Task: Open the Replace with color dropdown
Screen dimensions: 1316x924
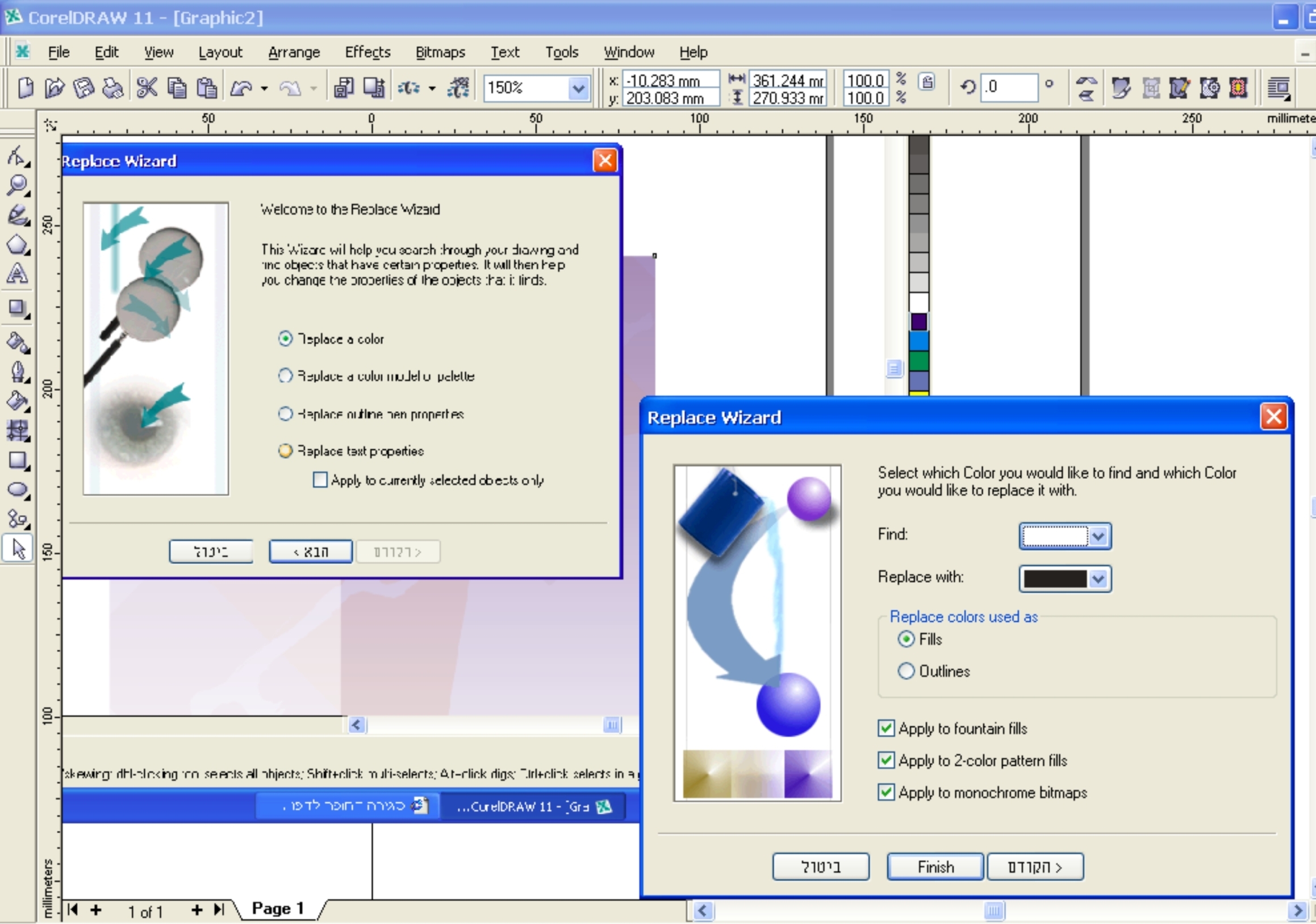Action: 1098,579
